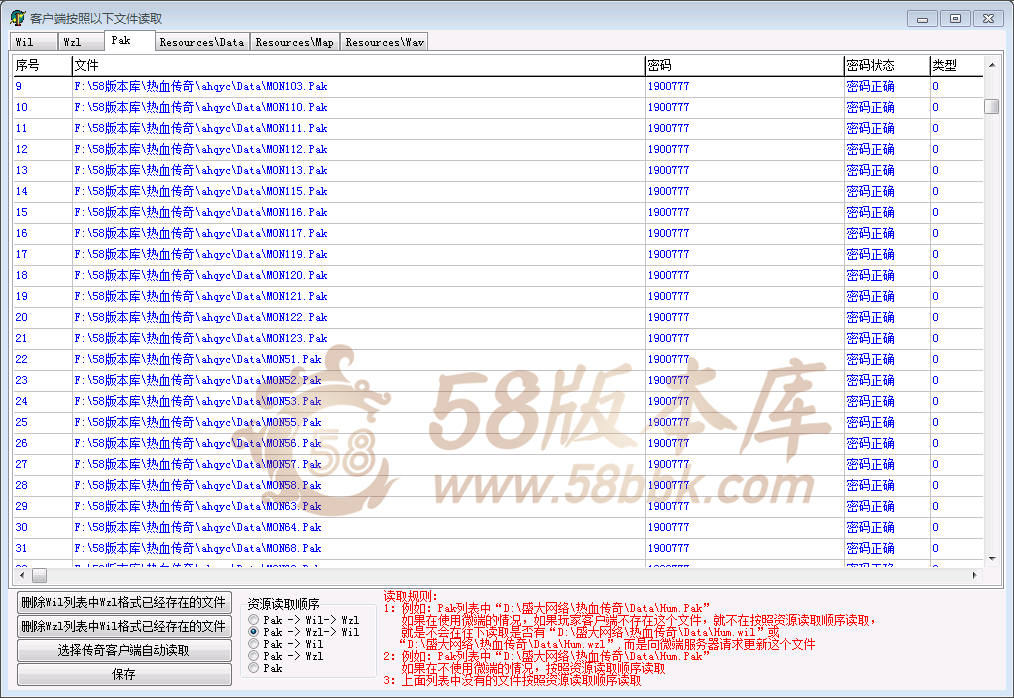Select the row for MON103.Pak

point(498,86)
